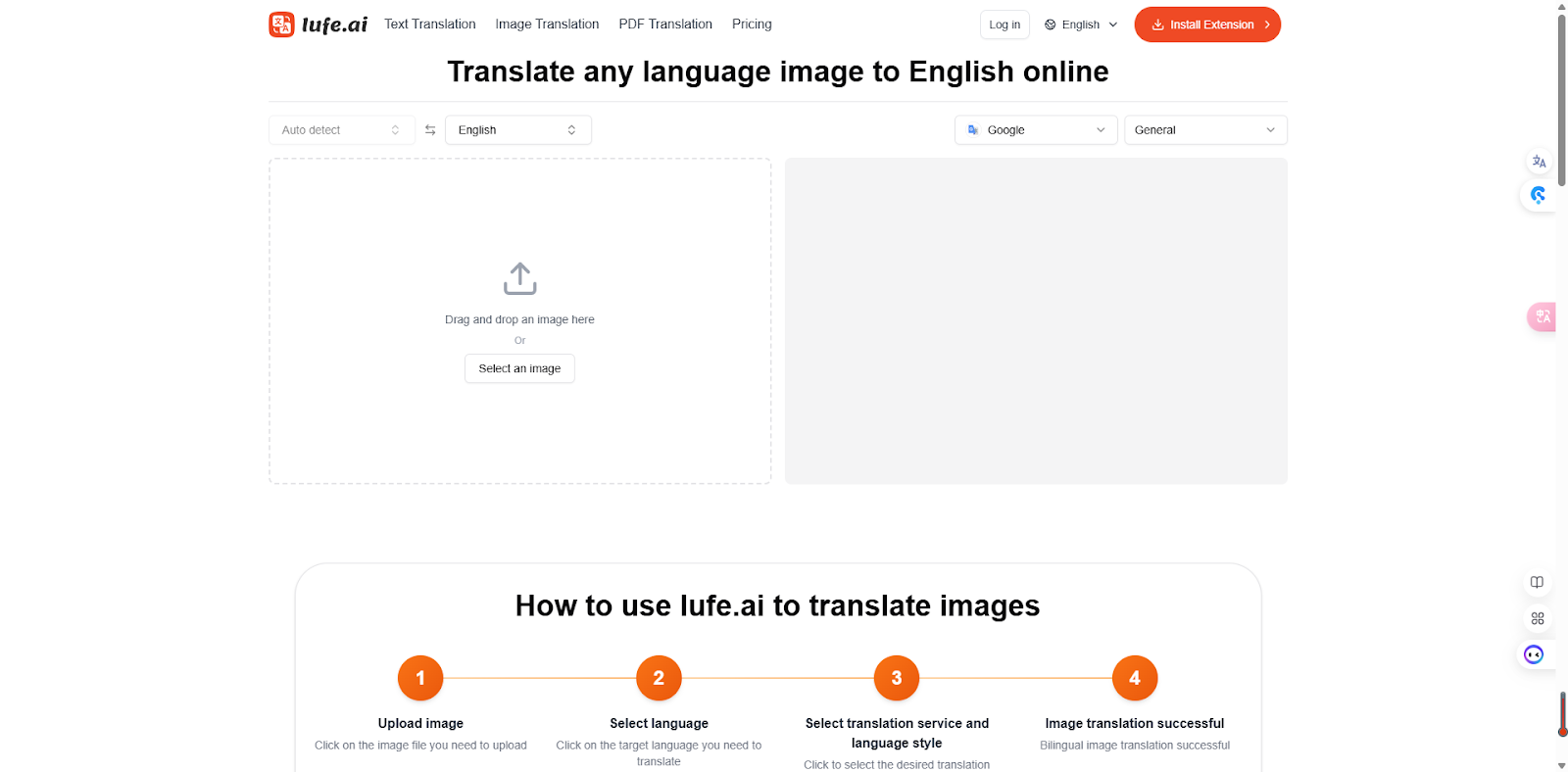
Task: Click the upload arrow icon in drop zone
Action: point(519,278)
